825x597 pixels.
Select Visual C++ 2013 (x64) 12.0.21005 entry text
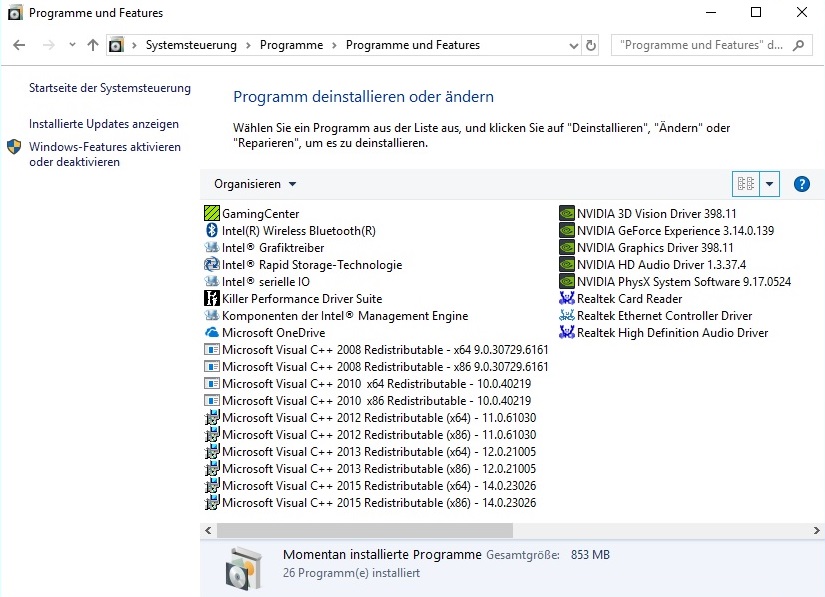379,452
